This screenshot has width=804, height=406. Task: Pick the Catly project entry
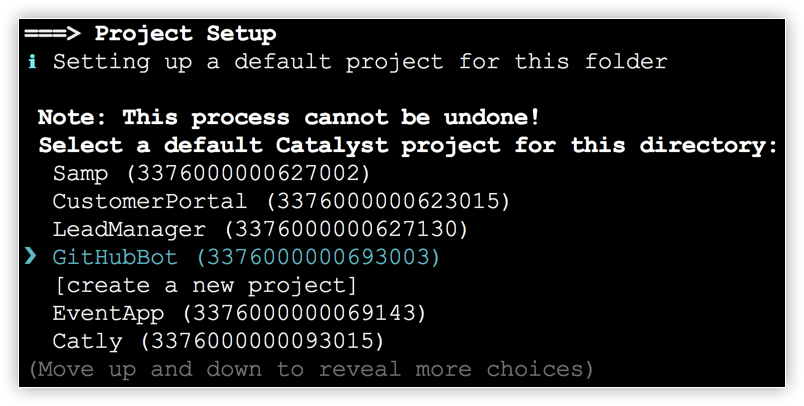click(x=218, y=342)
